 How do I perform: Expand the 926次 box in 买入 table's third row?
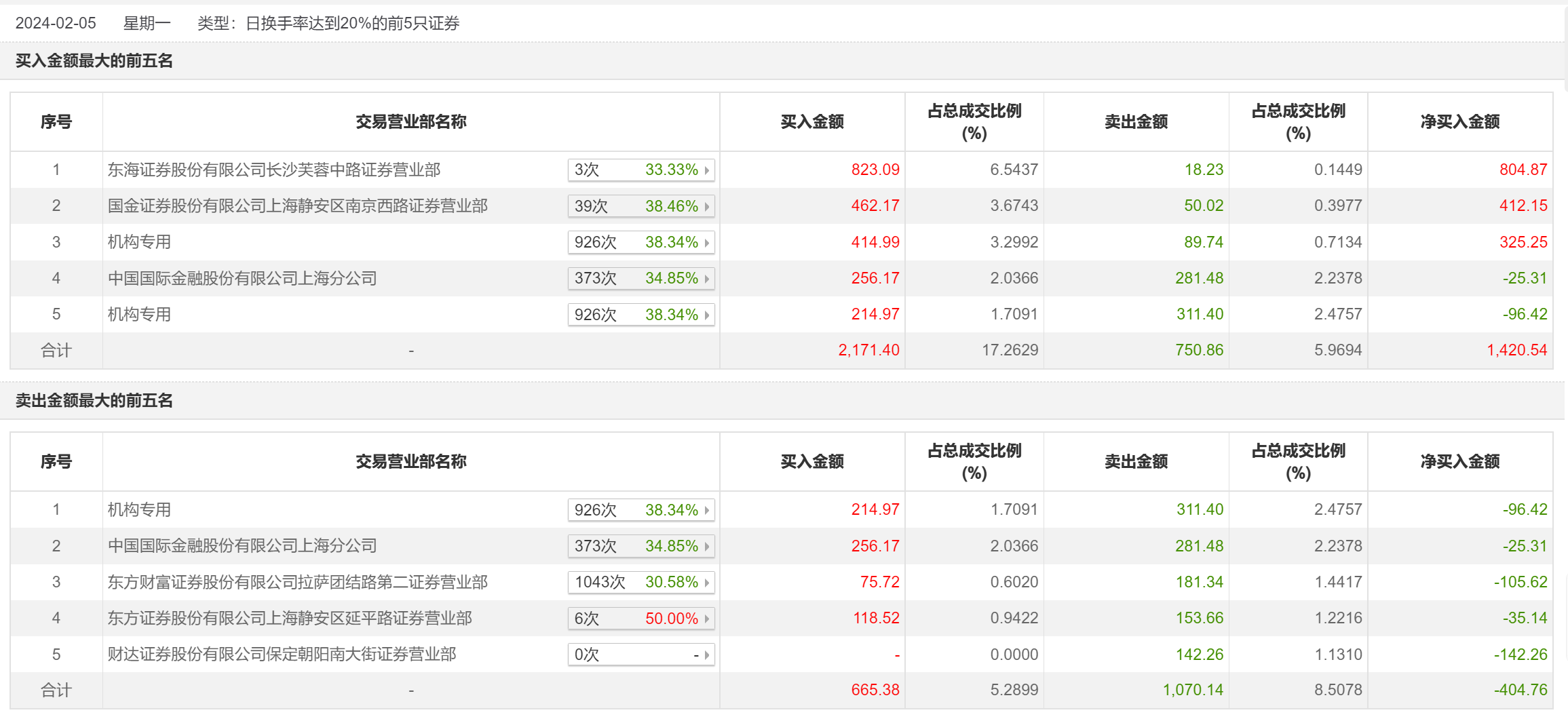(640, 243)
